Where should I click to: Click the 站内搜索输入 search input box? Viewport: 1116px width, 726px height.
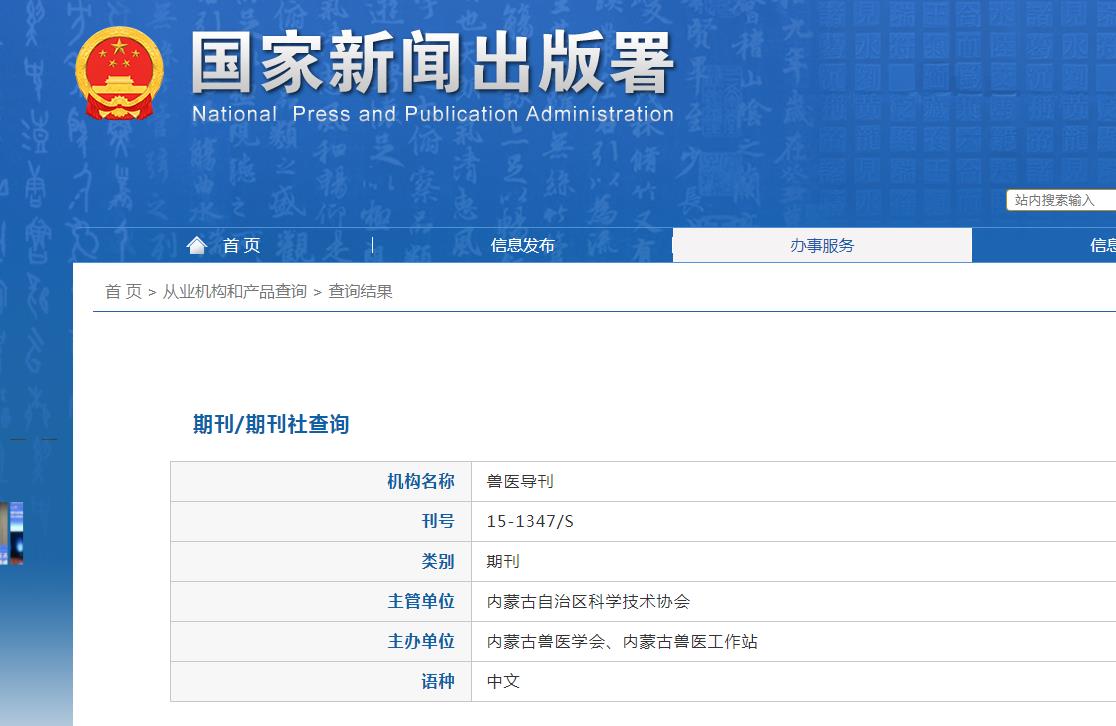coord(1060,200)
